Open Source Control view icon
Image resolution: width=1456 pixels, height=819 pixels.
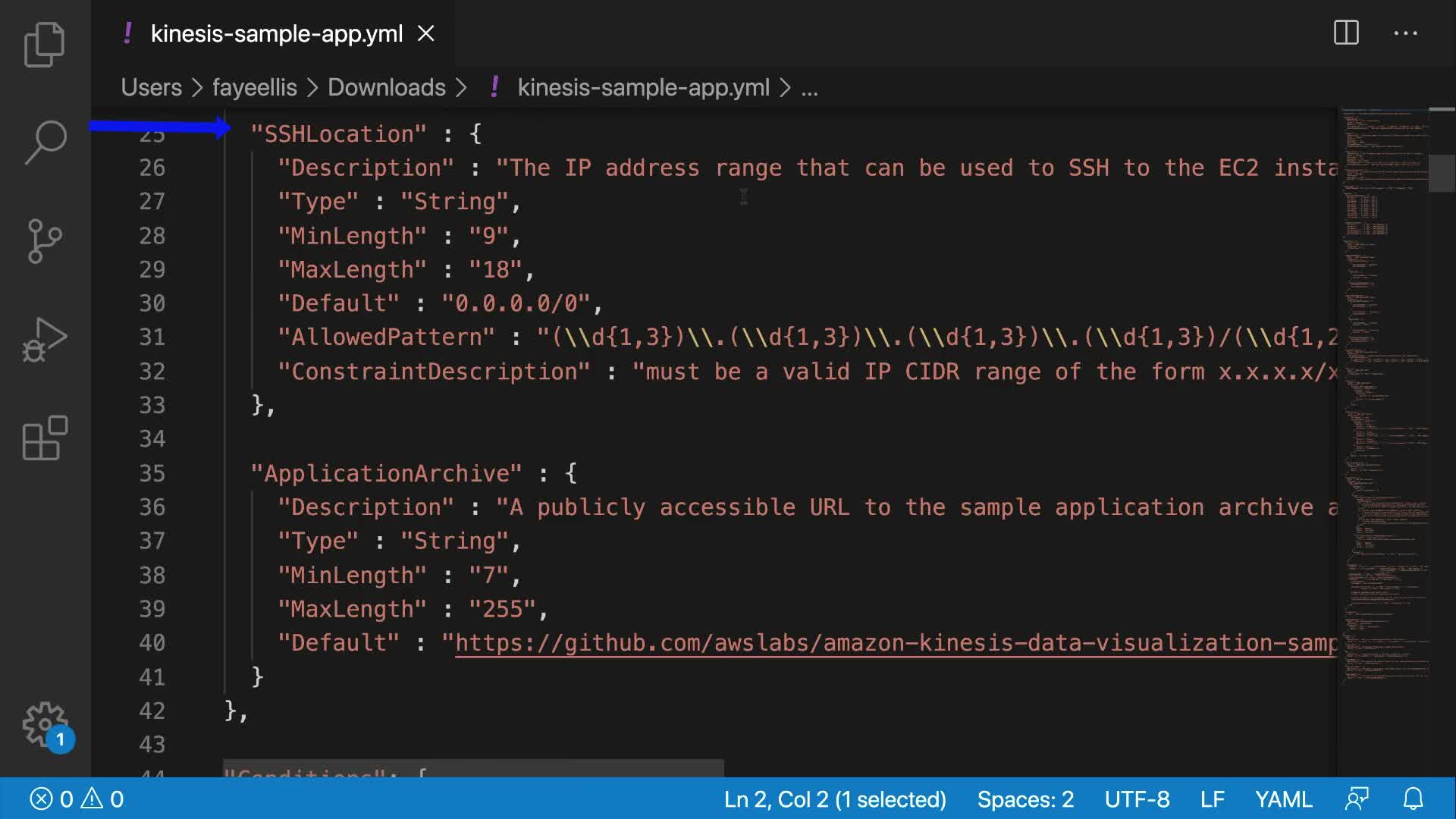tap(45, 240)
